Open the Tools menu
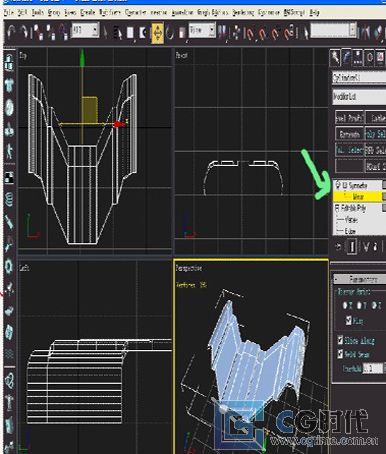Screen dimensions: 386x454 38,13
